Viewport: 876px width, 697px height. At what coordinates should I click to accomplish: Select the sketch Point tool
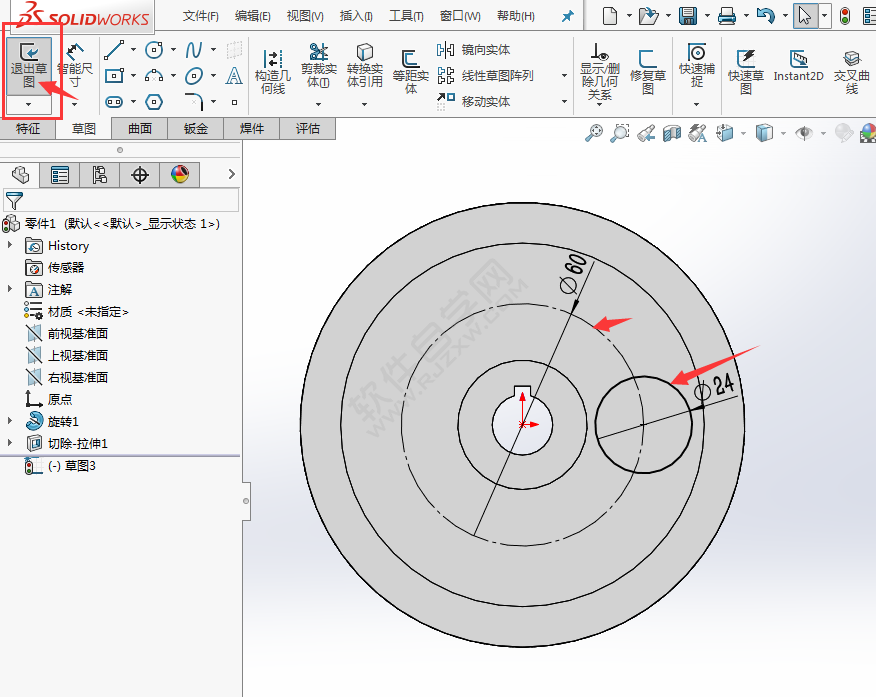click(x=235, y=102)
